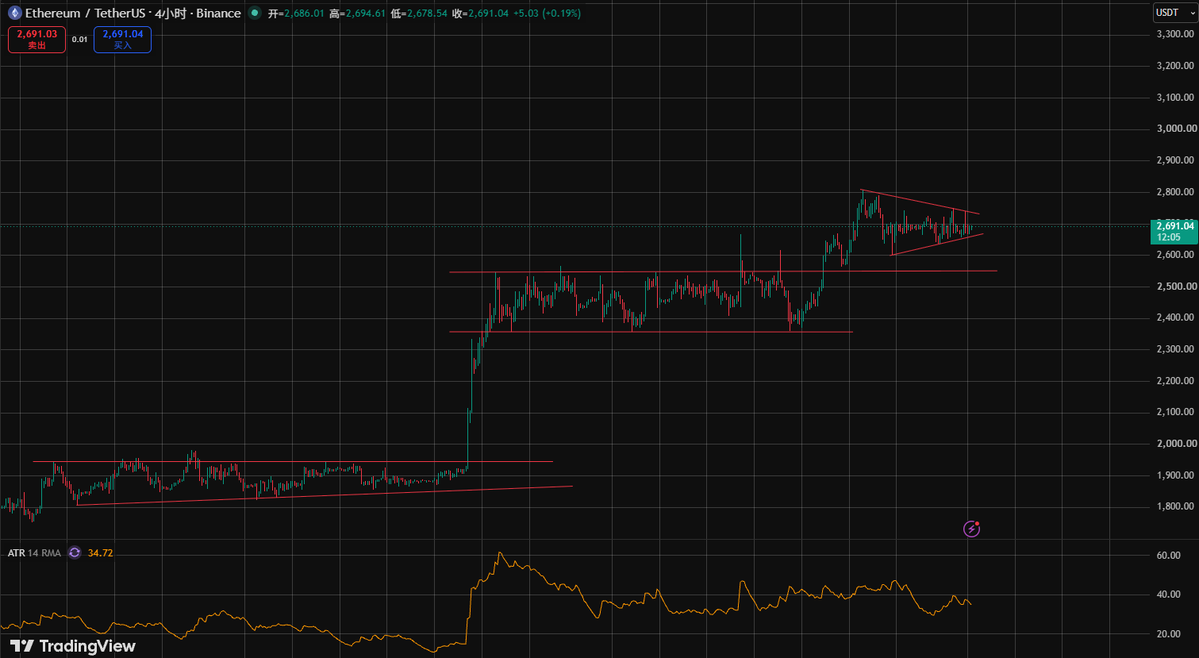This screenshot has width=1199, height=658.
Task: Click the red 2,691.03 sell button
Action: point(37,40)
